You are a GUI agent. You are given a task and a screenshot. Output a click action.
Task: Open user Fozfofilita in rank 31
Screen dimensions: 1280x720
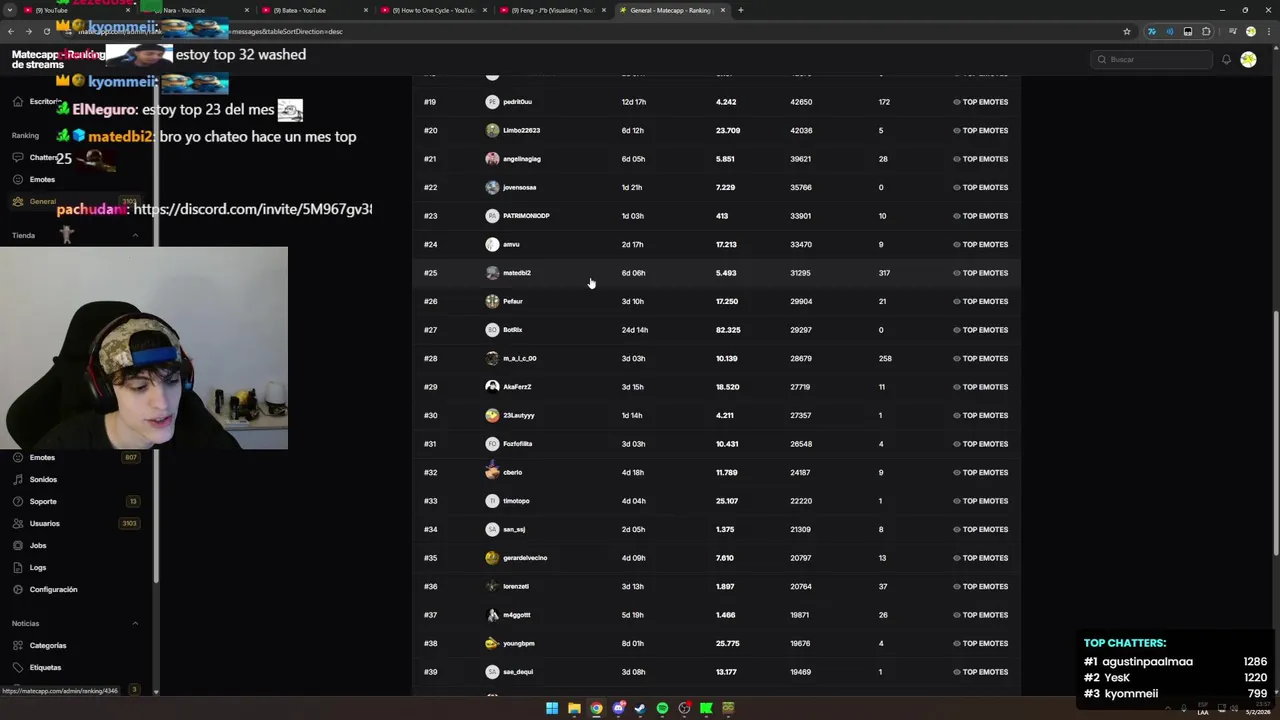[x=517, y=444]
